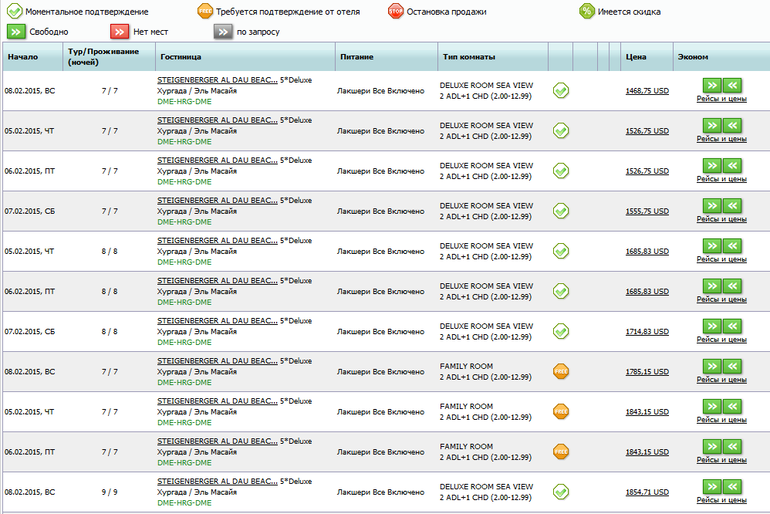
Task: Click green forward arrows button in 1555,75 USD row
Action: point(711,205)
